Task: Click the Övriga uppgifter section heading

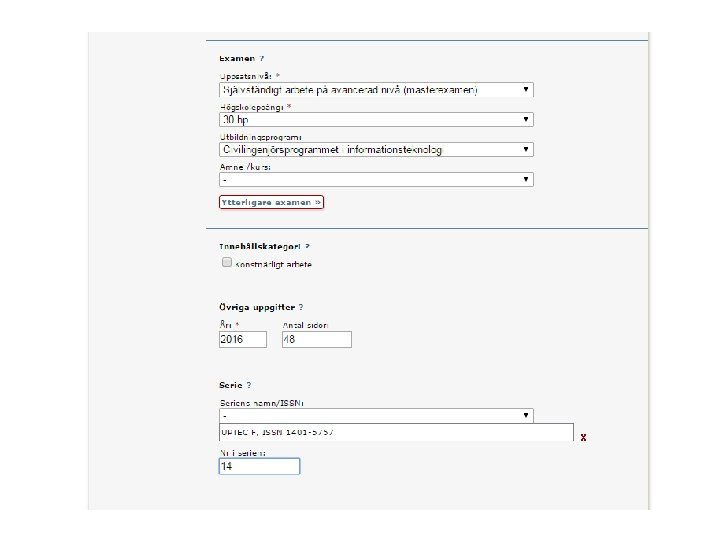Action: [257, 308]
